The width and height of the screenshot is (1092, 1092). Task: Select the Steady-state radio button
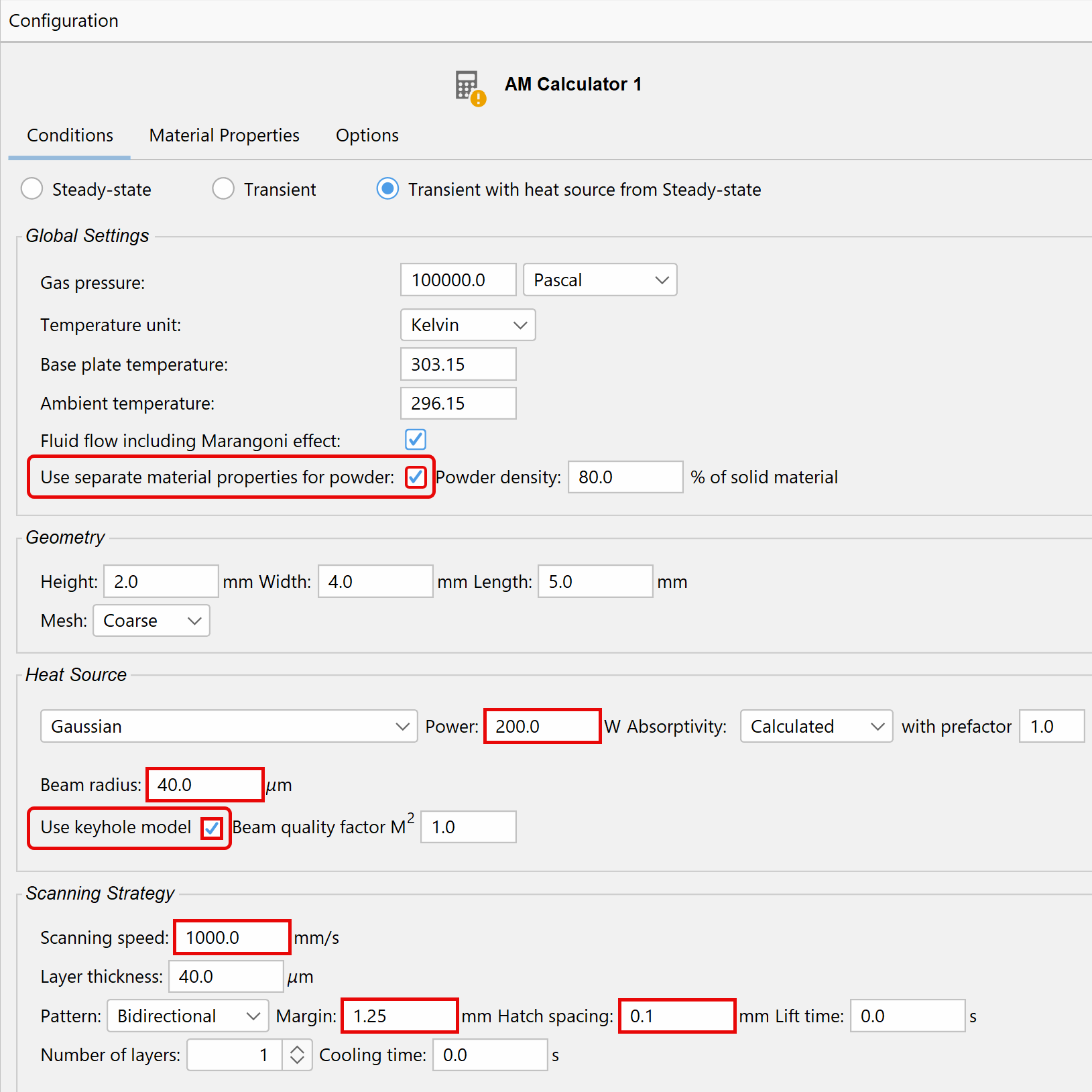tap(32, 189)
